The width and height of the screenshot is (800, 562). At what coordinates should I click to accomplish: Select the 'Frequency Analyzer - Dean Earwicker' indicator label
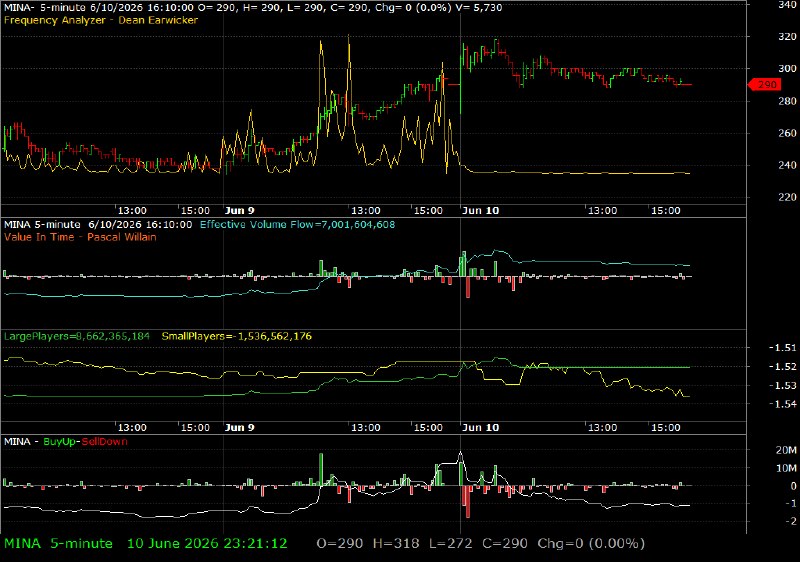click(101, 20)
